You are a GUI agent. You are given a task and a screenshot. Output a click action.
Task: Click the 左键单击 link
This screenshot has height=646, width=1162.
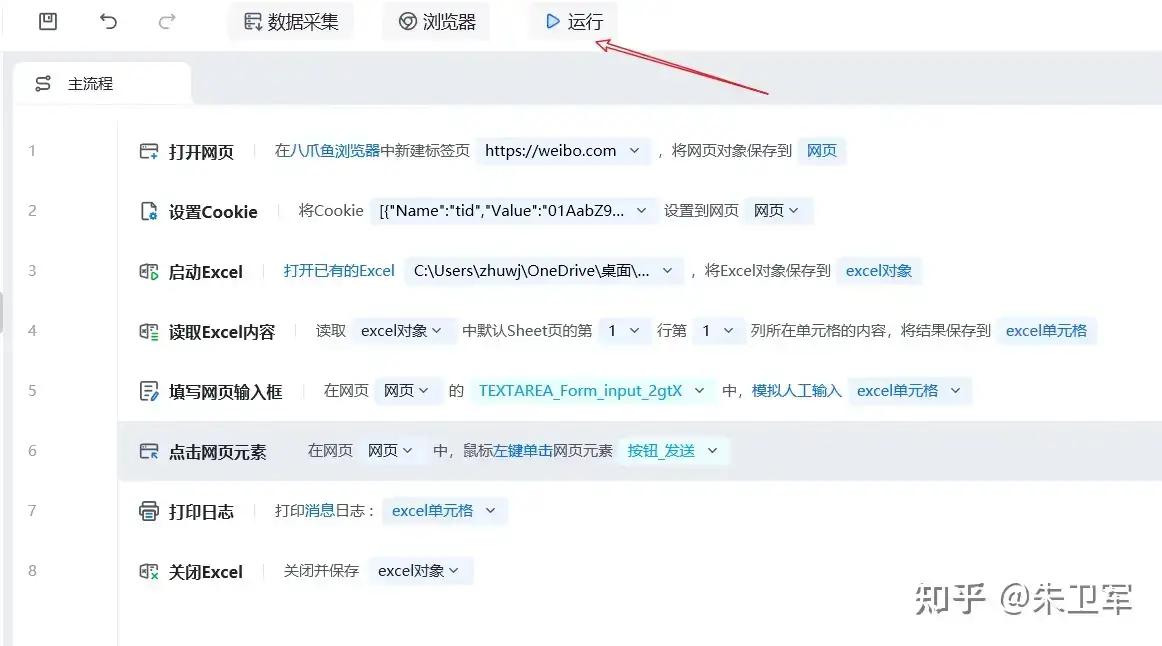523,451
